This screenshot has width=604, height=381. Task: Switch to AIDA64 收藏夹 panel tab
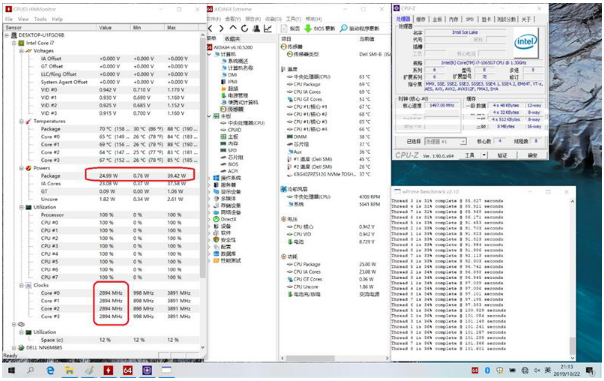coord(232,39)
